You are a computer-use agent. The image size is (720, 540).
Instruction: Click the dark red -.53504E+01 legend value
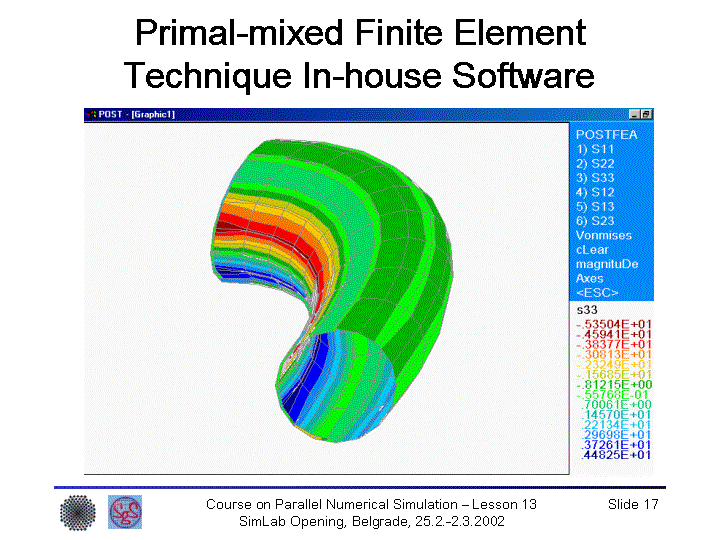pos(613,325)
